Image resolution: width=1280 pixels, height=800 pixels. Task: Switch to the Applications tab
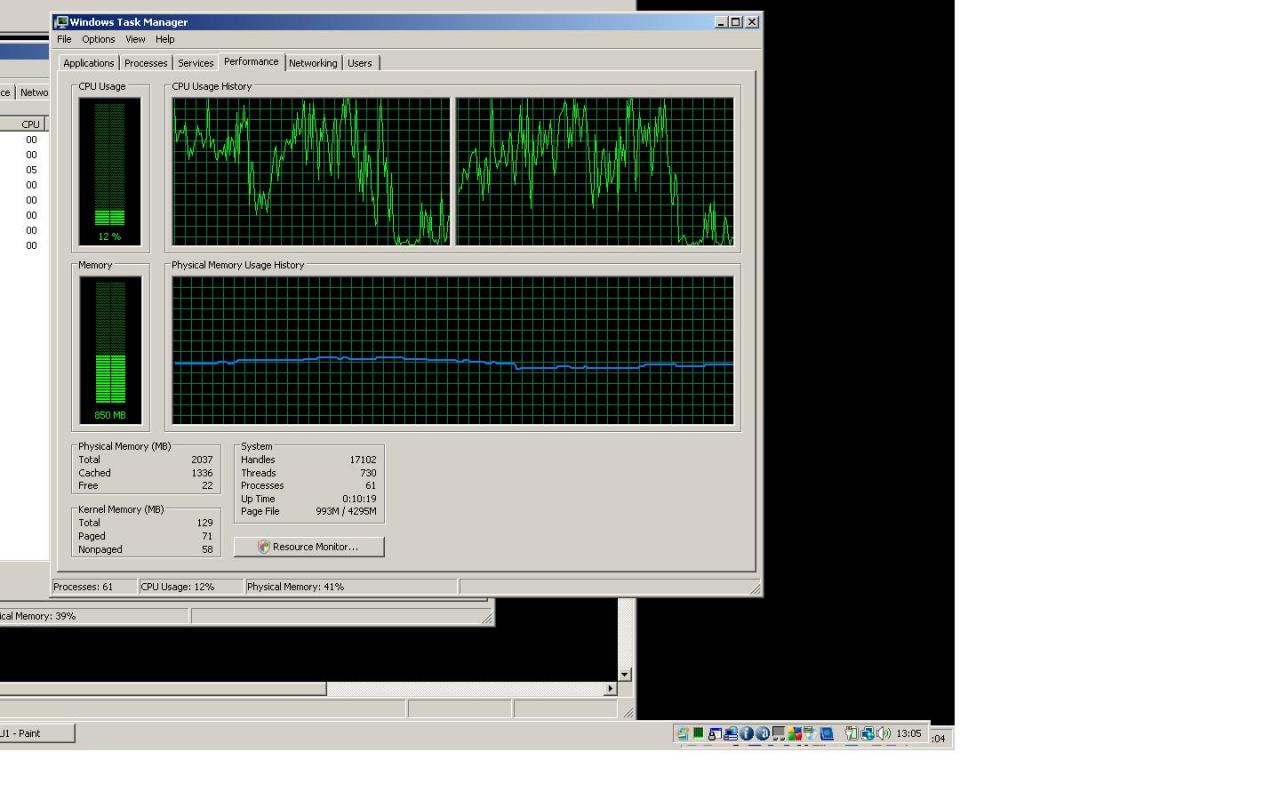tap(88, 63)
